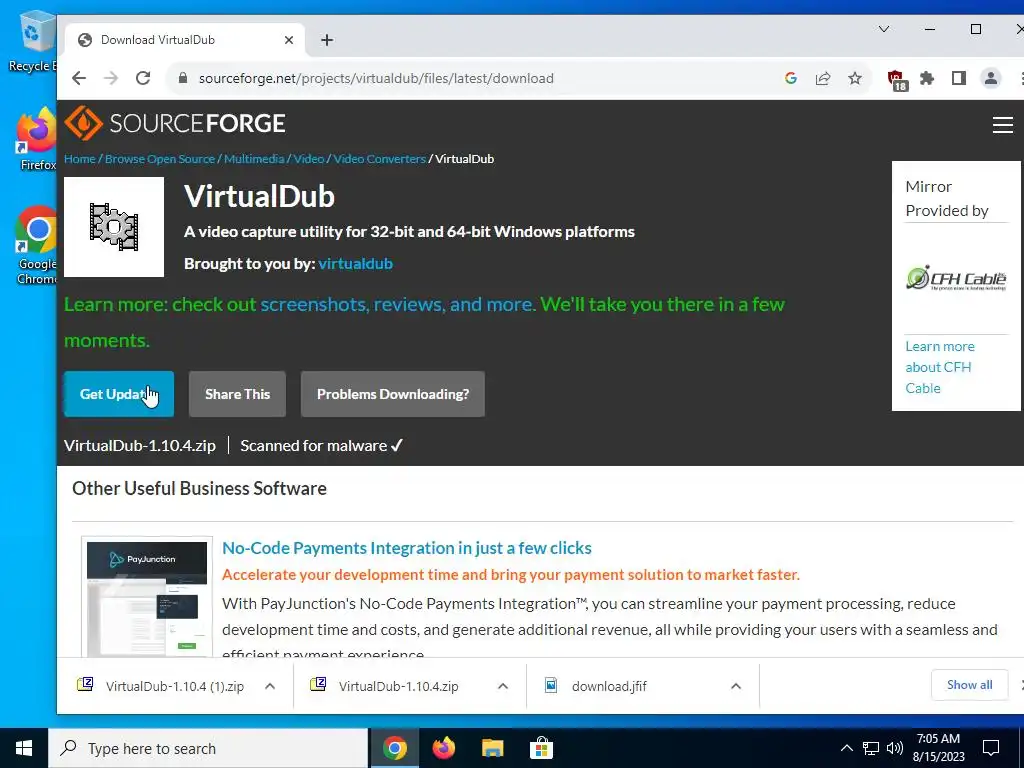Click screenshots, reviews, and more link
The image size is (1024, 768).
point(398,304)
